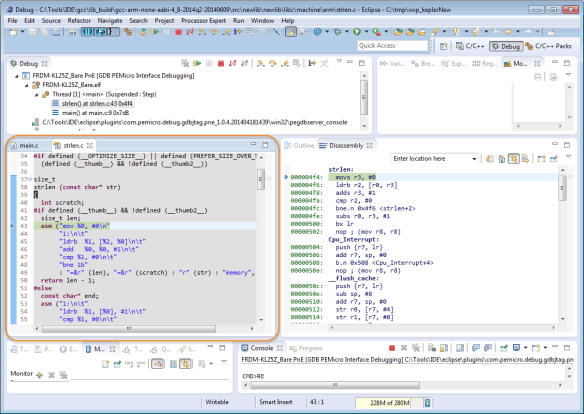
Task: Click the Packs icon in the main toolbar
Action: [x=128, y=32]
